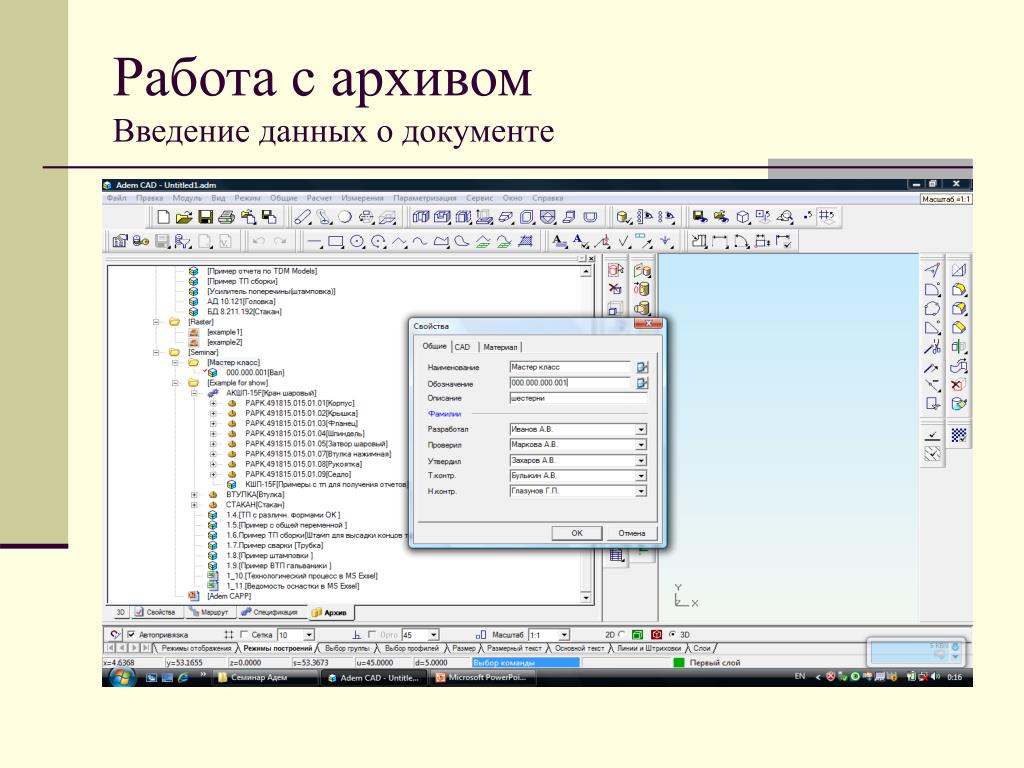Switch to the Маршрут panel tab
This screenshot has height=768, width=1024.
pyautogui.click(x=208, y=613)
